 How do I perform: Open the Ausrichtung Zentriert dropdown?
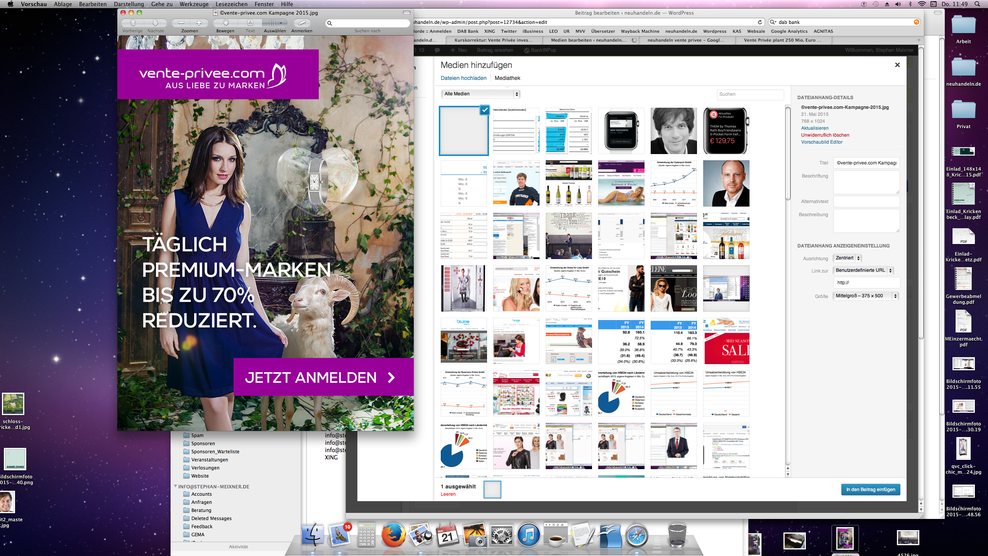click(x=847, y=258)
